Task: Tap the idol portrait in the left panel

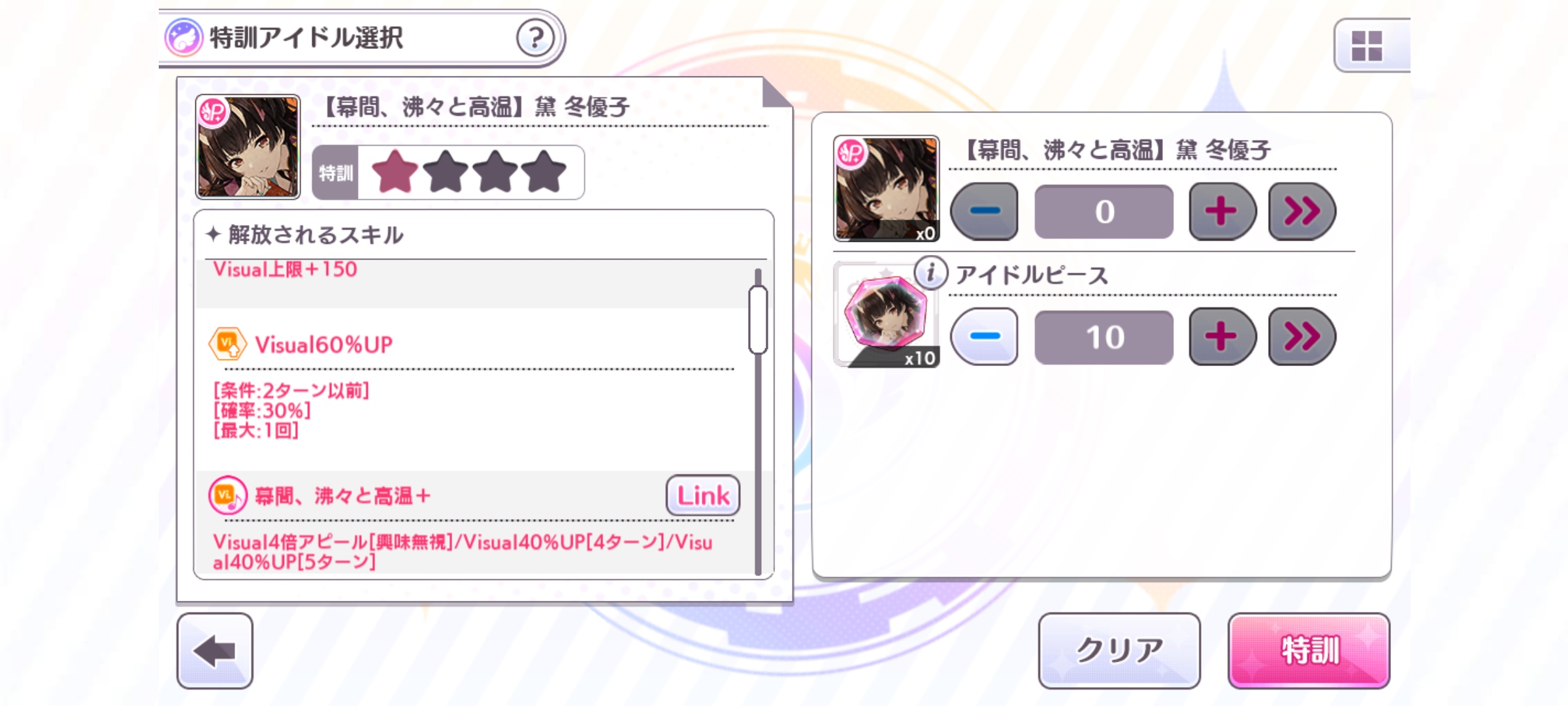Action: point(248,146)
